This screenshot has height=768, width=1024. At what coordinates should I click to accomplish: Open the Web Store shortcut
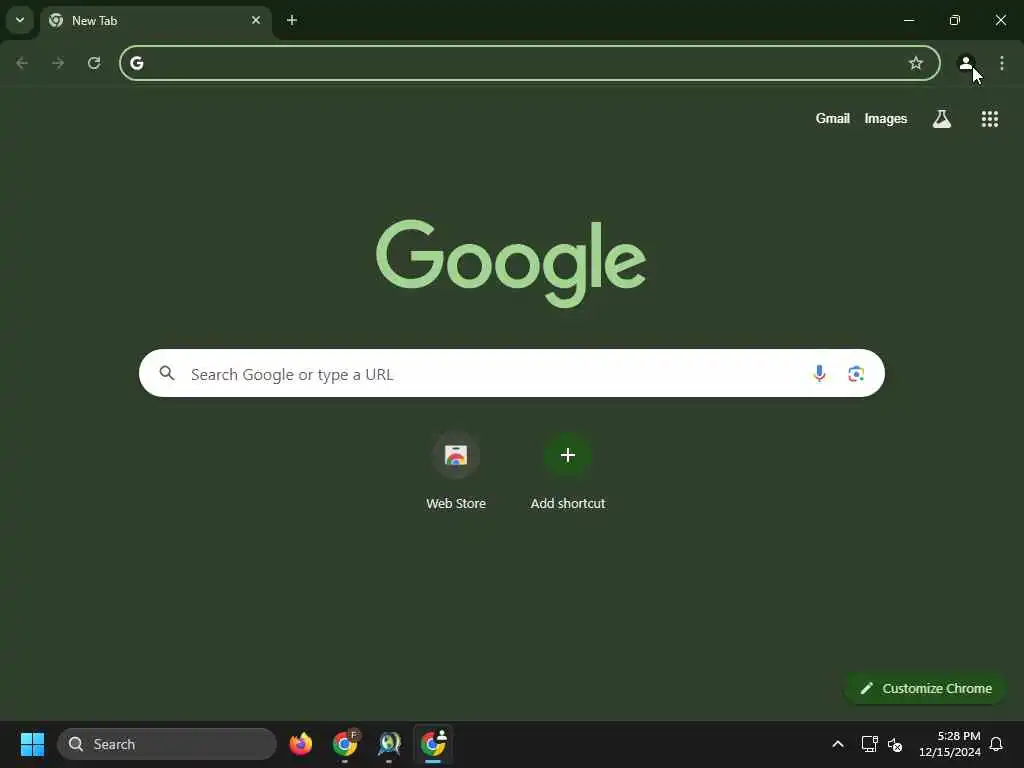coord(456,472)
